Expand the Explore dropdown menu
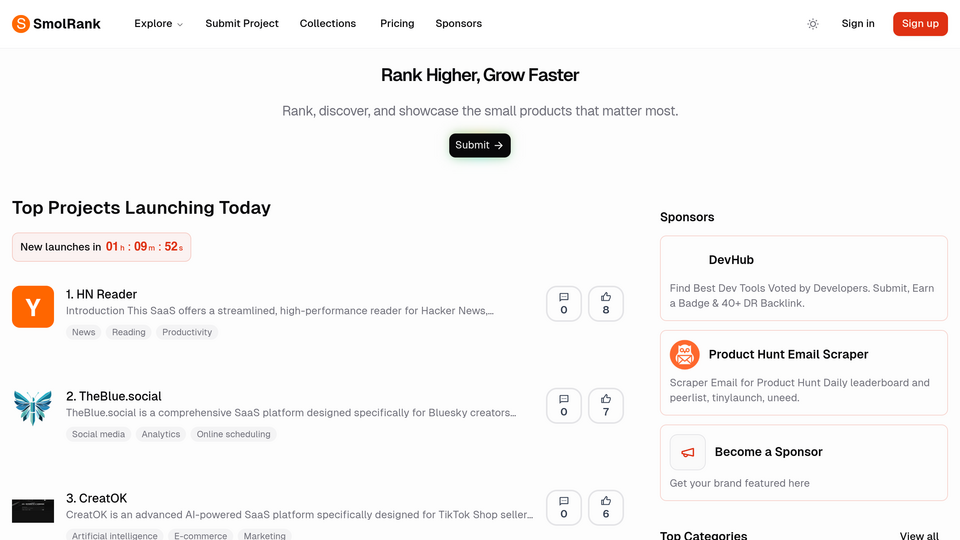This screenshot has height=540, width=960. 158,24
